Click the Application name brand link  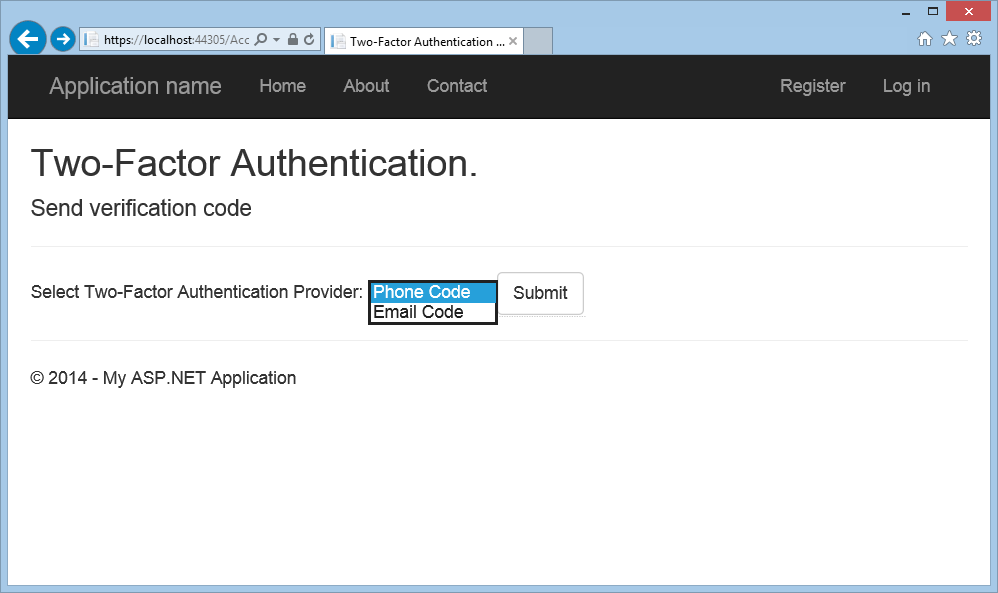135,87
